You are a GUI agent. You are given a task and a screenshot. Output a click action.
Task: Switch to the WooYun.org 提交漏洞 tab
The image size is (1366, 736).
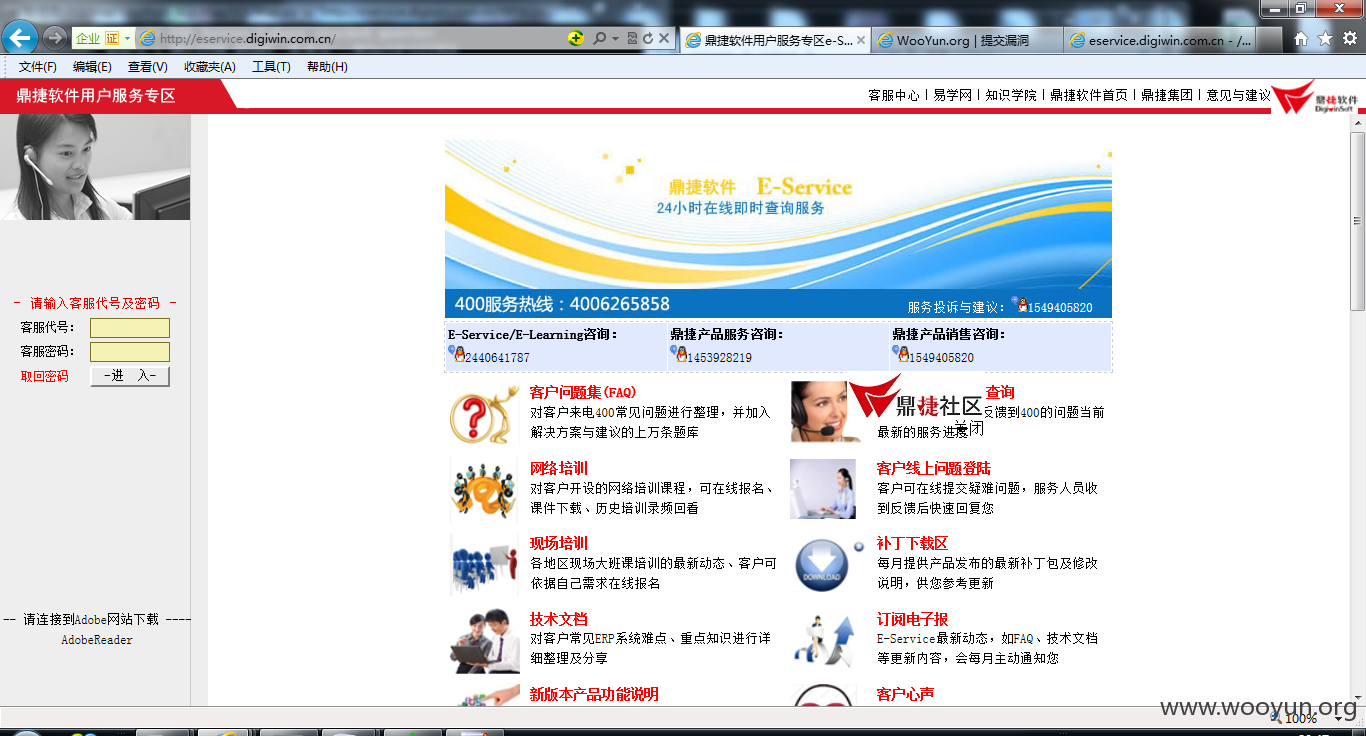966,41
